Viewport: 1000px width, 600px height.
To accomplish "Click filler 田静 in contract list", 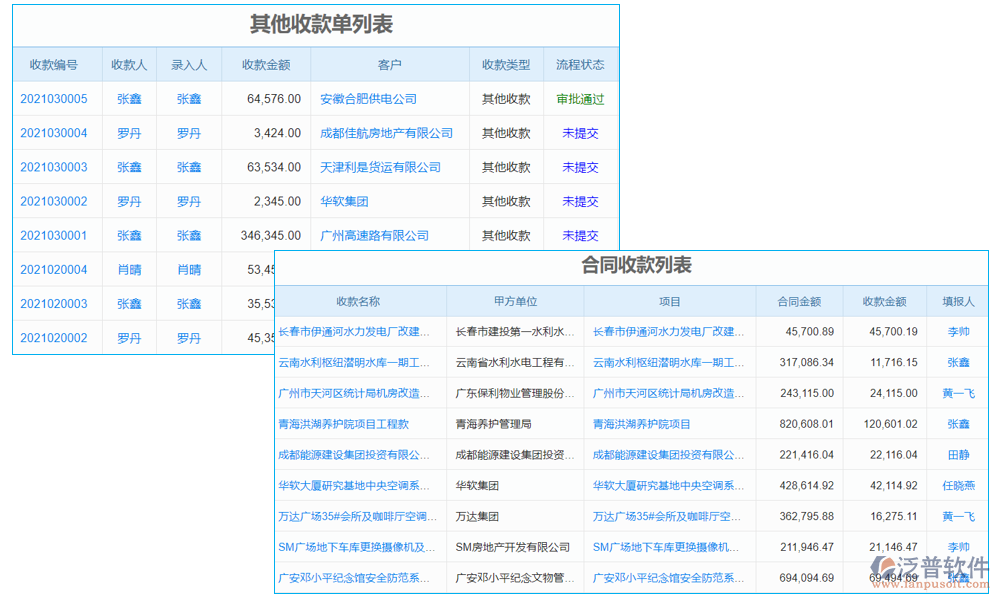I will 957,454.
